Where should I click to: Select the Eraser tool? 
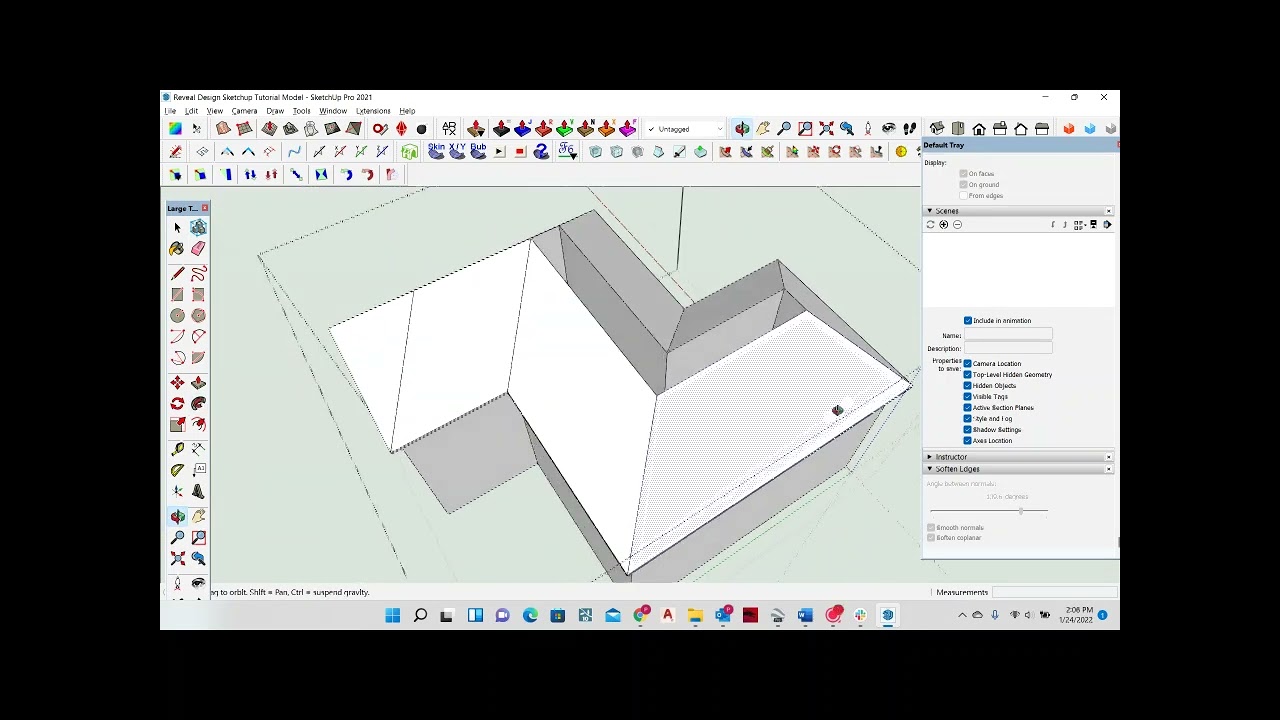(x=198, y=249)
